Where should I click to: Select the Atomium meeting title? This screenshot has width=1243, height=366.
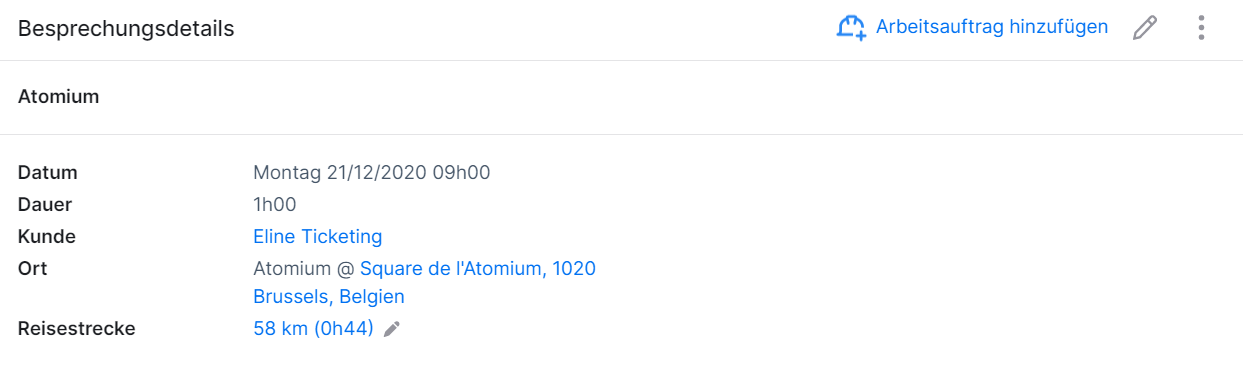[x=59, y=97]
